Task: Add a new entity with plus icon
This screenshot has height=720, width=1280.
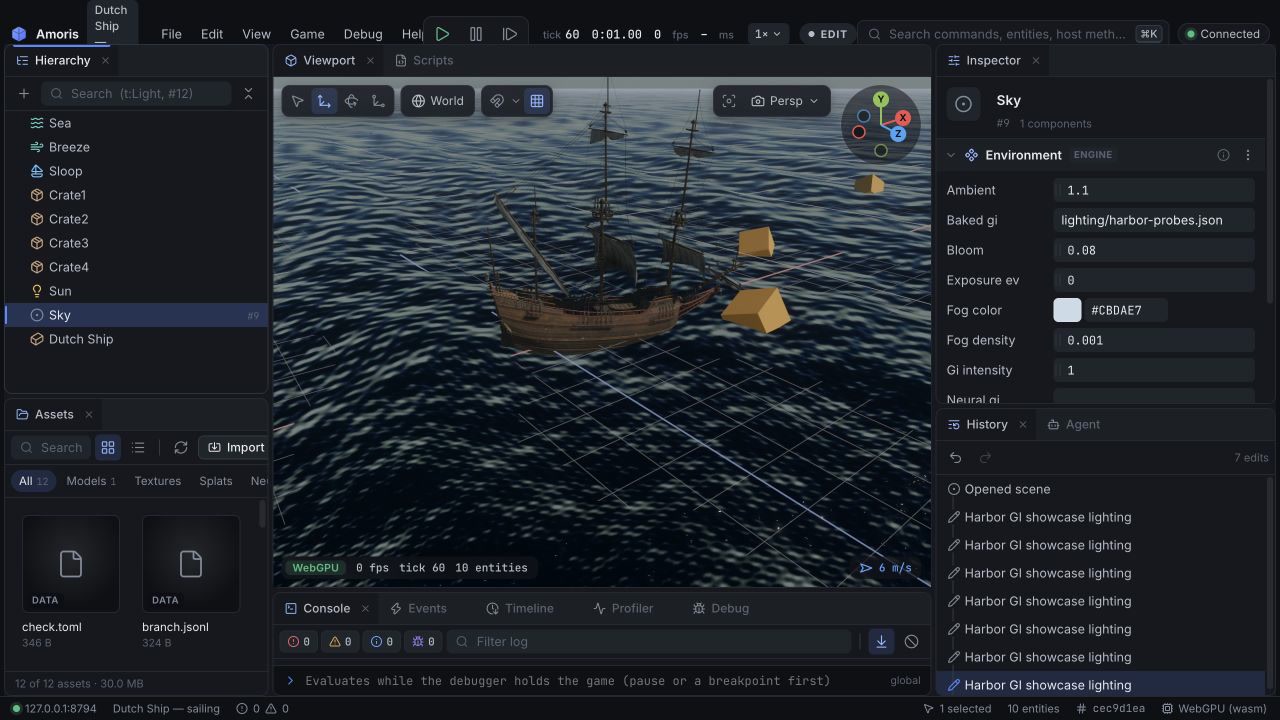Action: (24, 93)
